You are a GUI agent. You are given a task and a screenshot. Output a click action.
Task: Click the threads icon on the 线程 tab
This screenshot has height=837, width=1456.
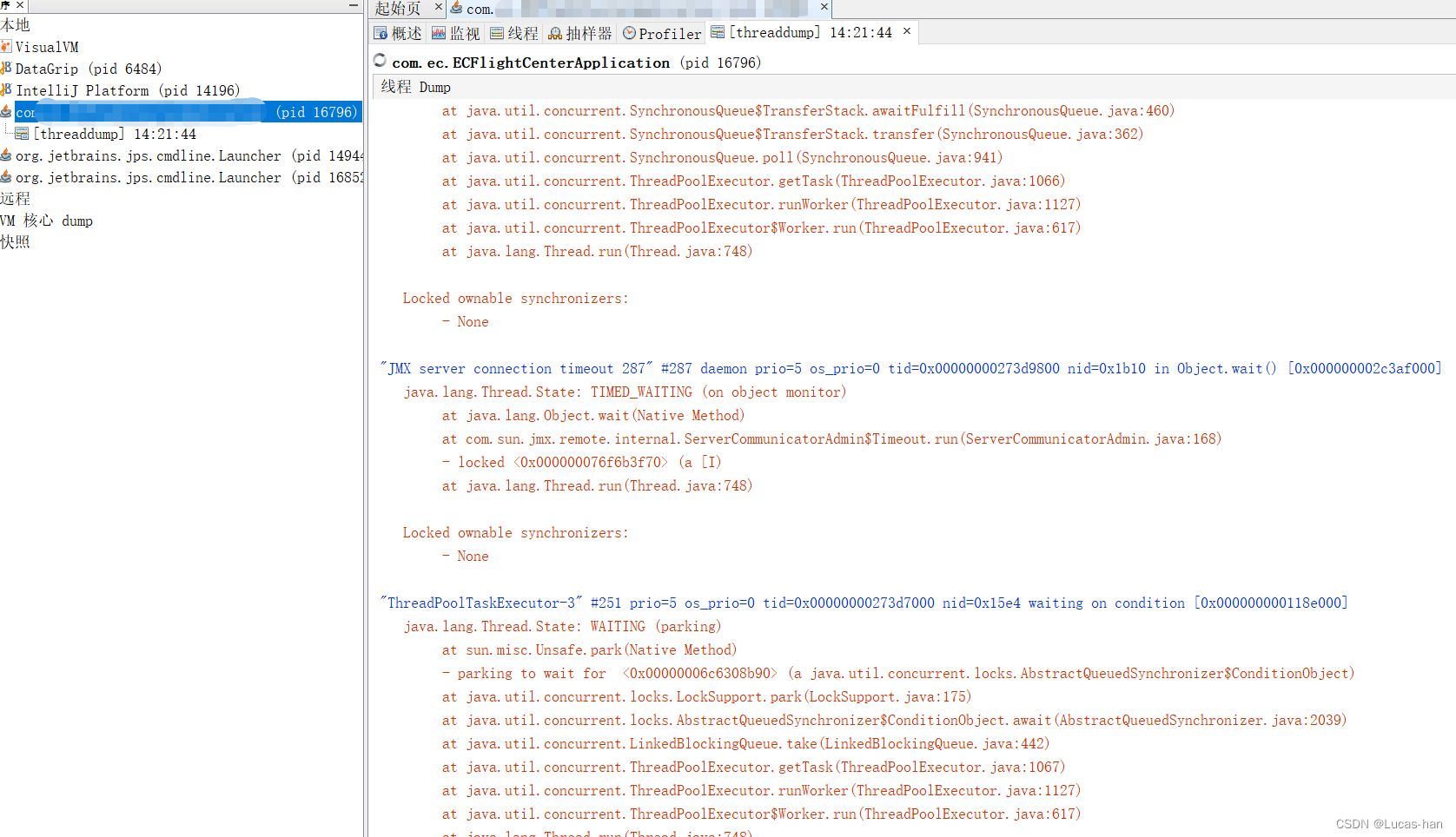point(497,34)
